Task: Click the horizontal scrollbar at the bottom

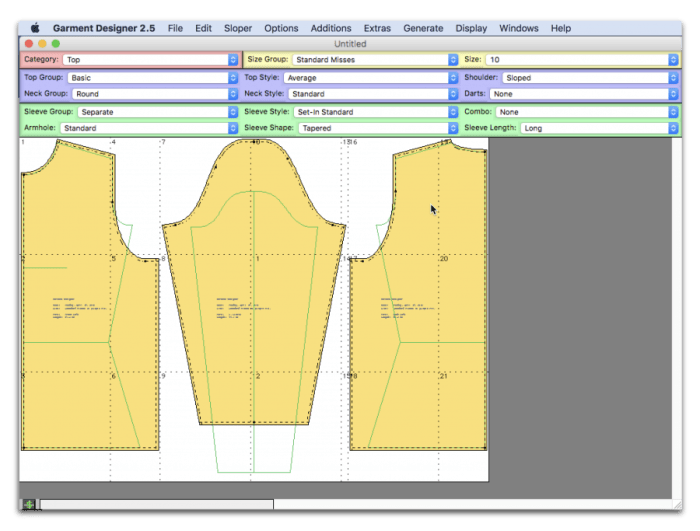Action: (x=157, y=505)
